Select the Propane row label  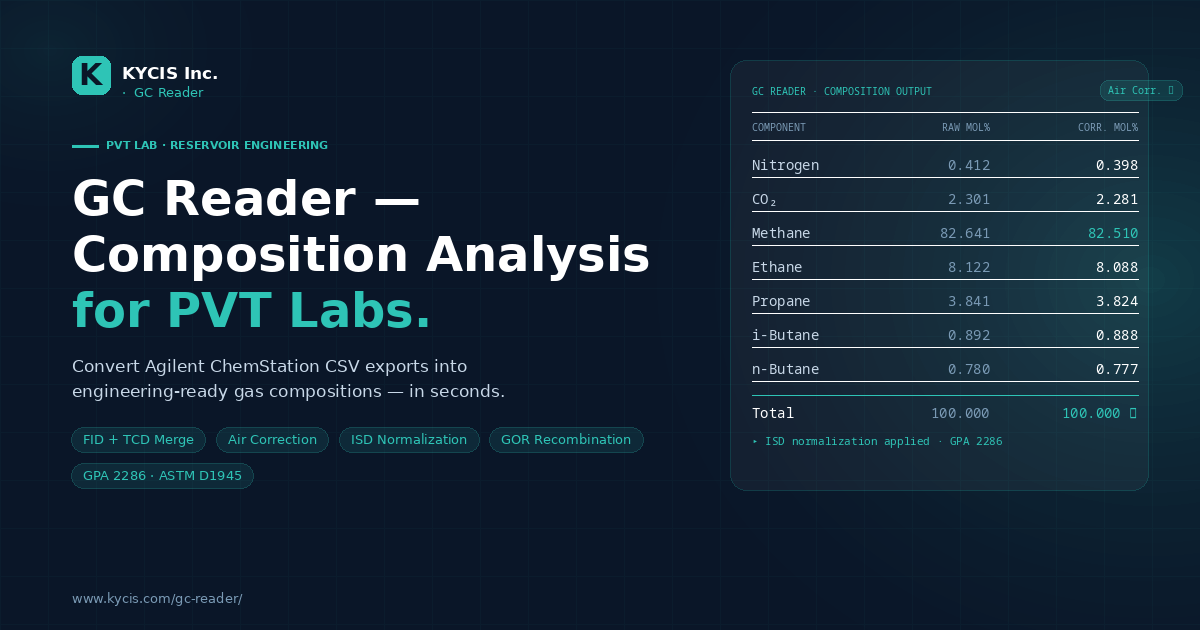tap(781, 301)
